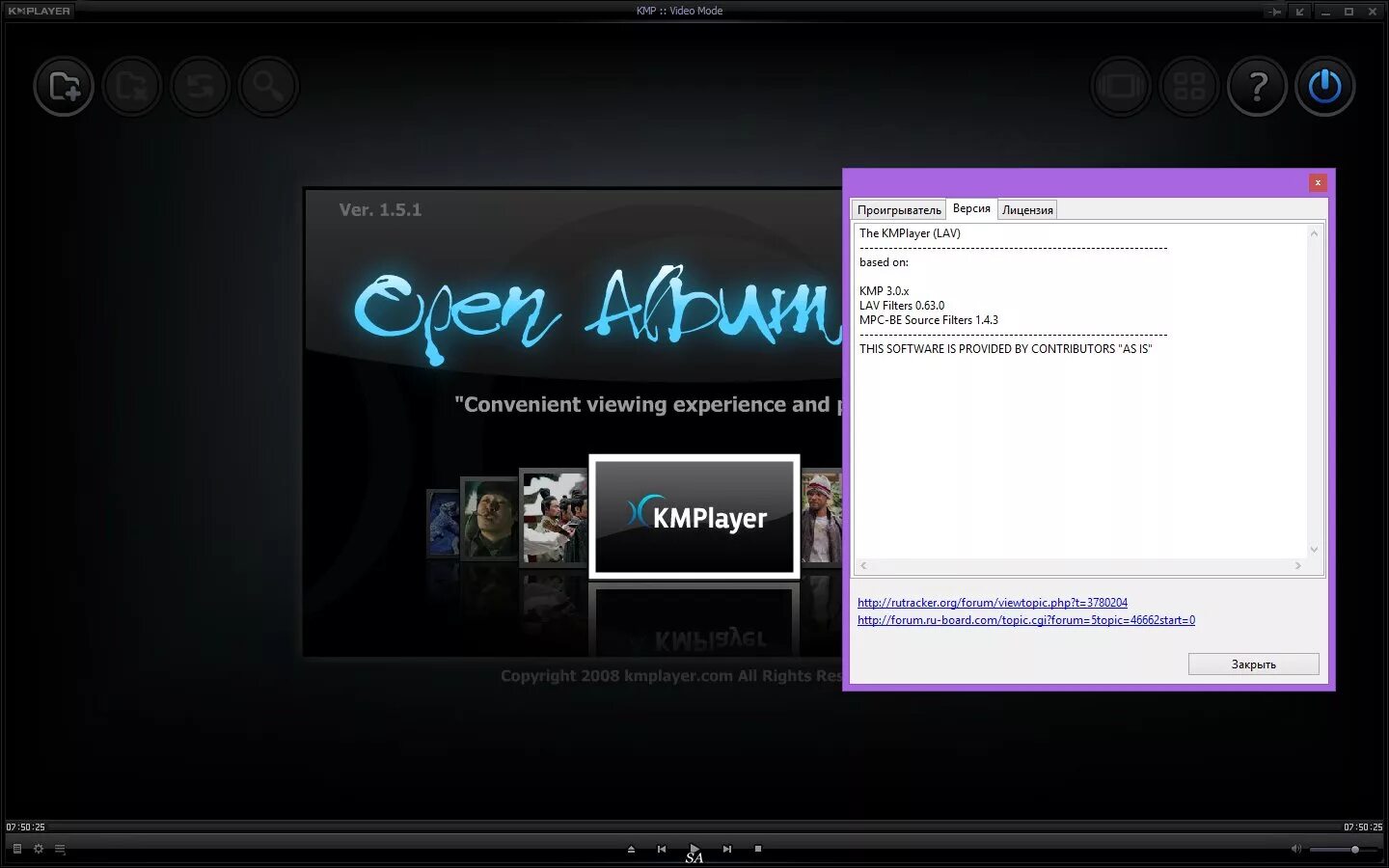Select the blue creature thumbnail
1389x868 pixels.
click(443, 522)
